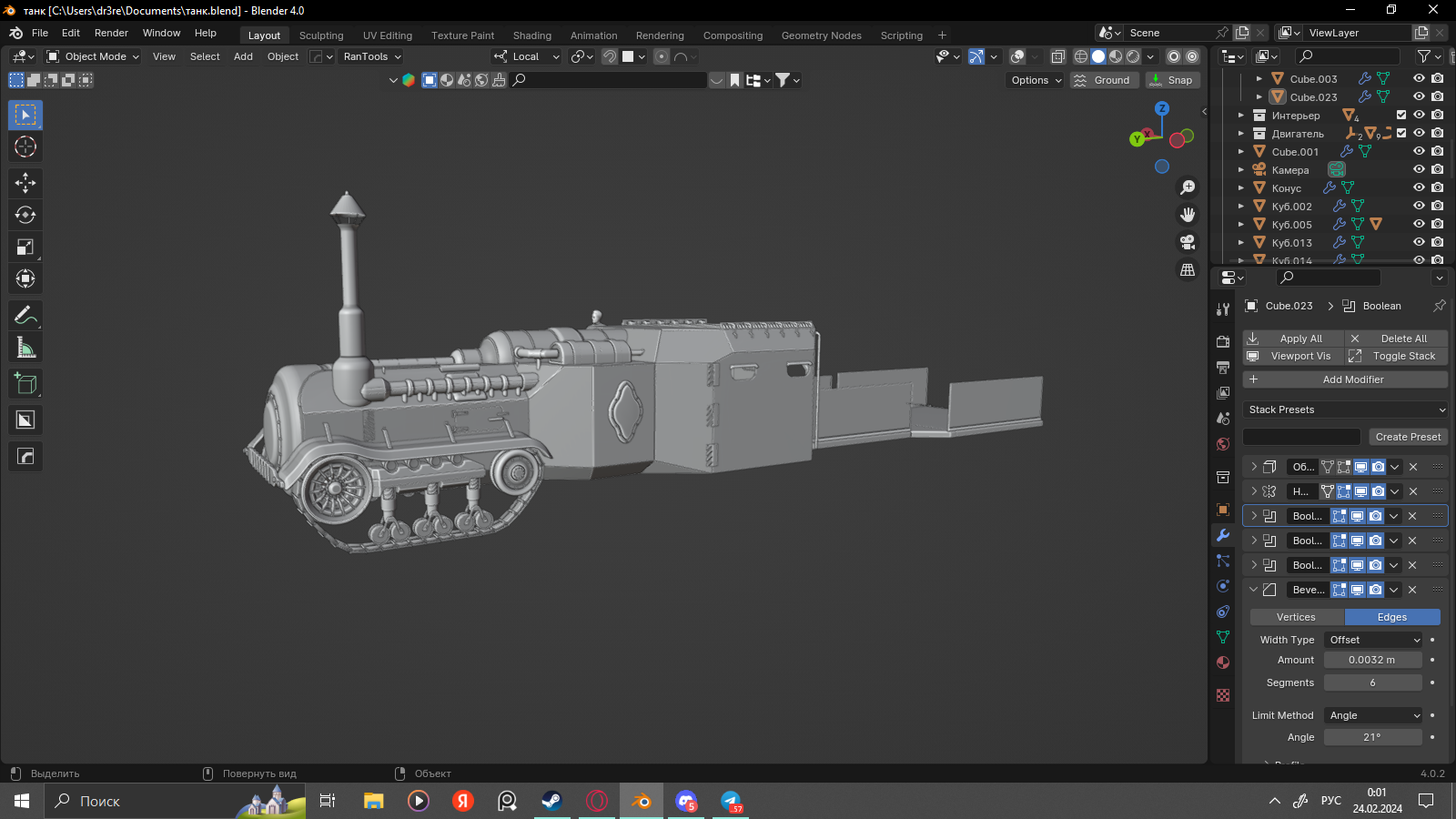This screenshot has width=1456, height=819.
Task: Toggle camera view in the viewport
Action: pyautogui.click(x=1188, y=242)
